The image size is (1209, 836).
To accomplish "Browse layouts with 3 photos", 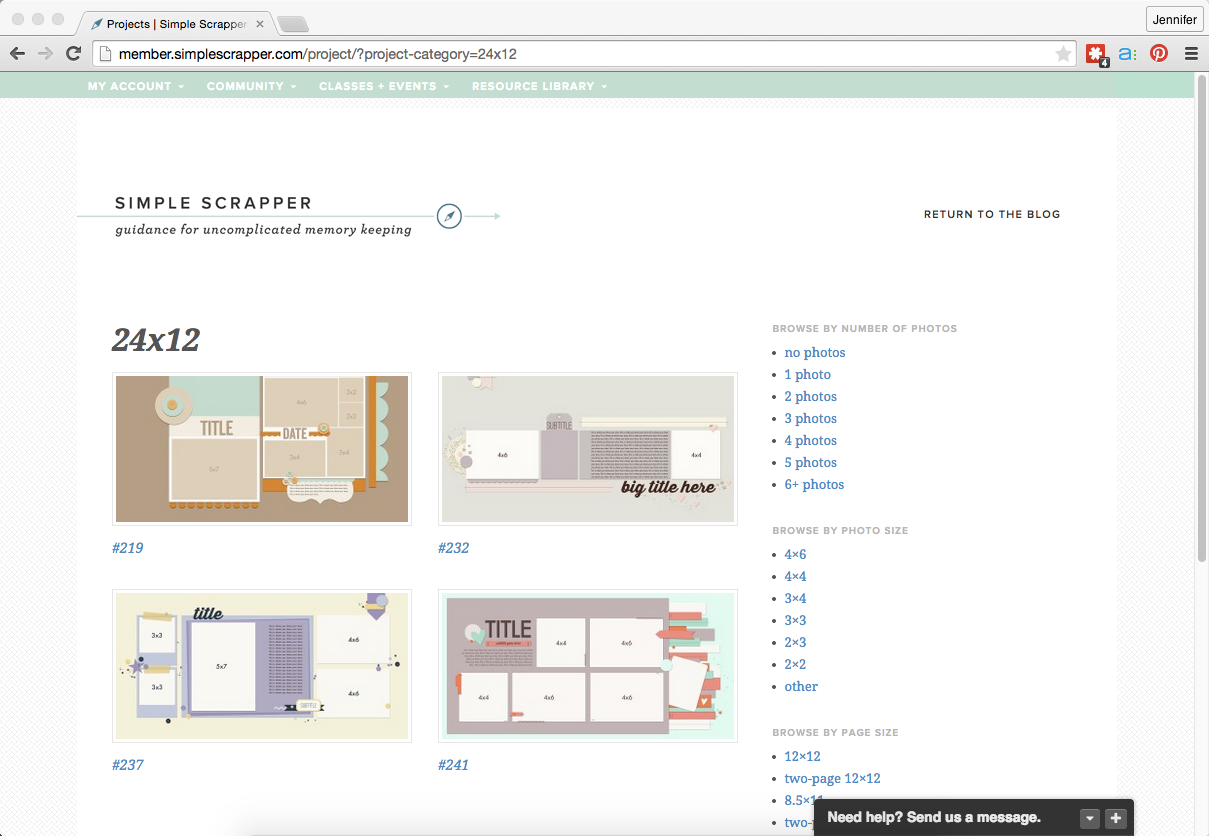I will coord(810,419).
